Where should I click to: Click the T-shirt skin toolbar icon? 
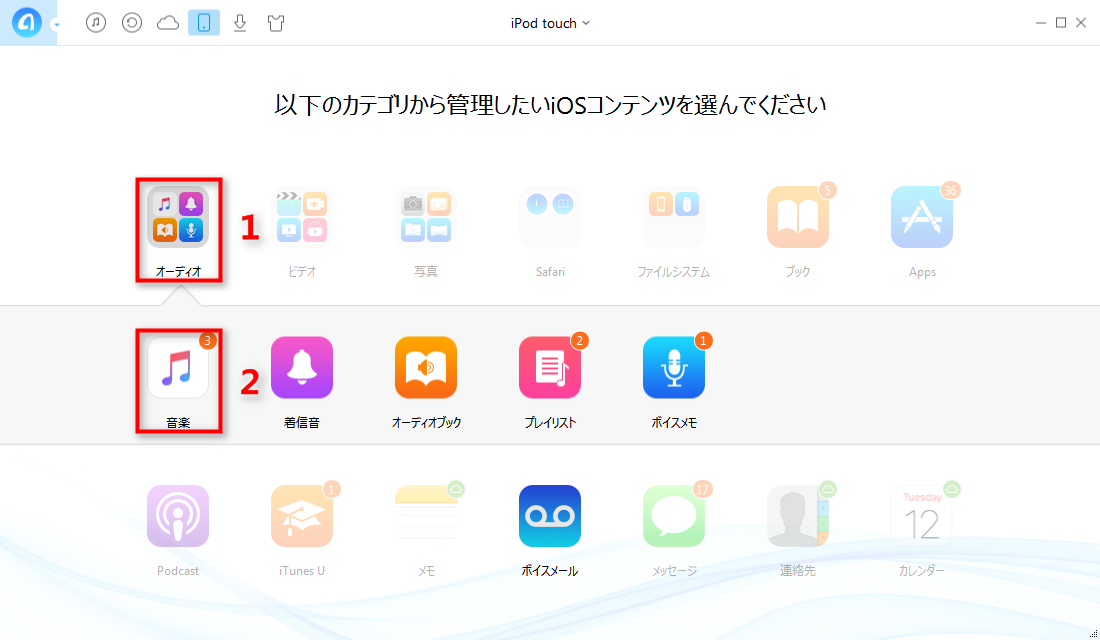pos(276,23)
